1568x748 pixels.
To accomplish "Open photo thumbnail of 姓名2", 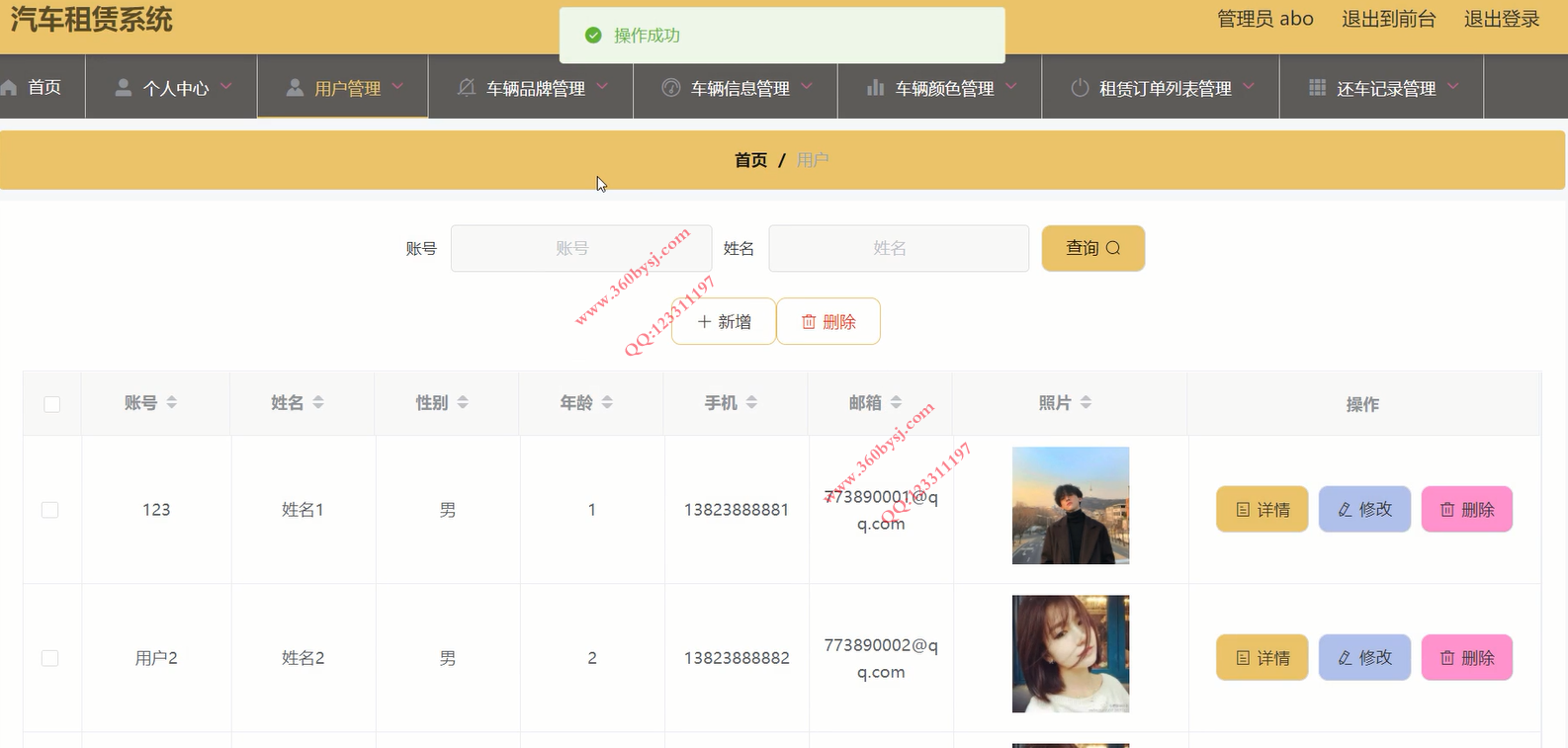I will 1071,654.
